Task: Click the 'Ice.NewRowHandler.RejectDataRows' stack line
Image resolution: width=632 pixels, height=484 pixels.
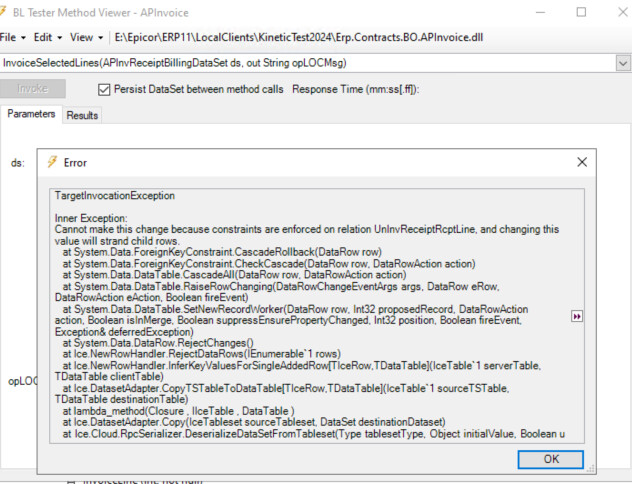Action: [202, 354]
